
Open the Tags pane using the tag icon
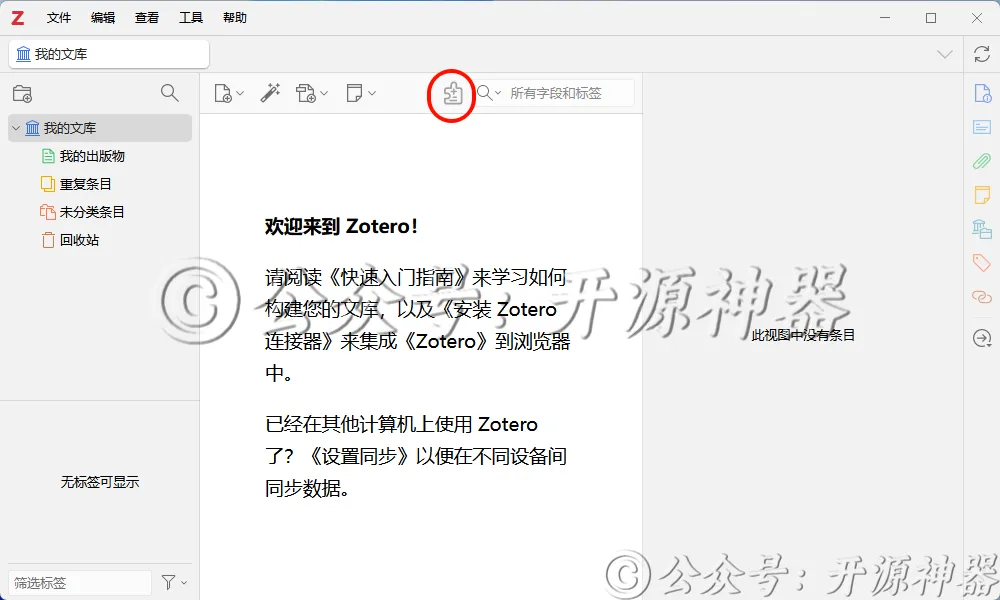point(981,262)
